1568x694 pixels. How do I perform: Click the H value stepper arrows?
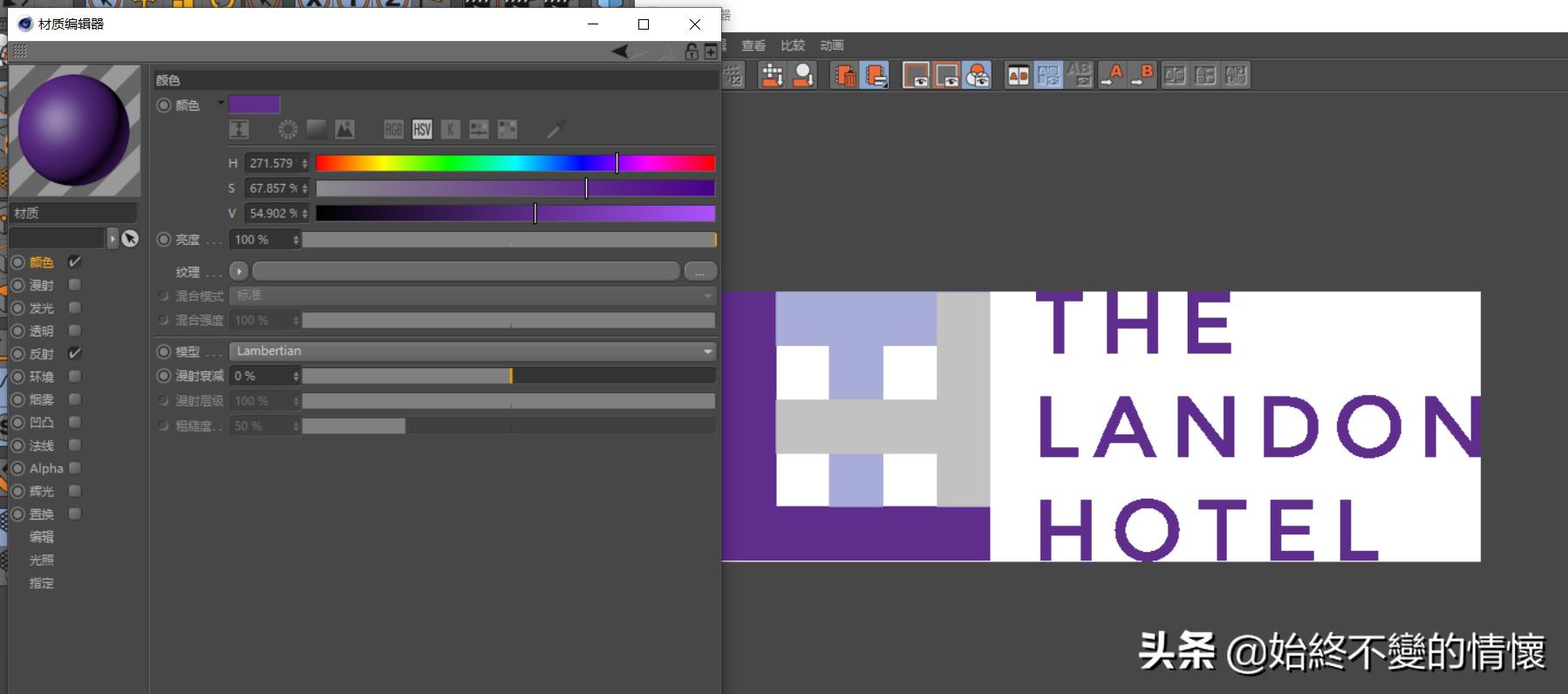[x=304, y=163]
